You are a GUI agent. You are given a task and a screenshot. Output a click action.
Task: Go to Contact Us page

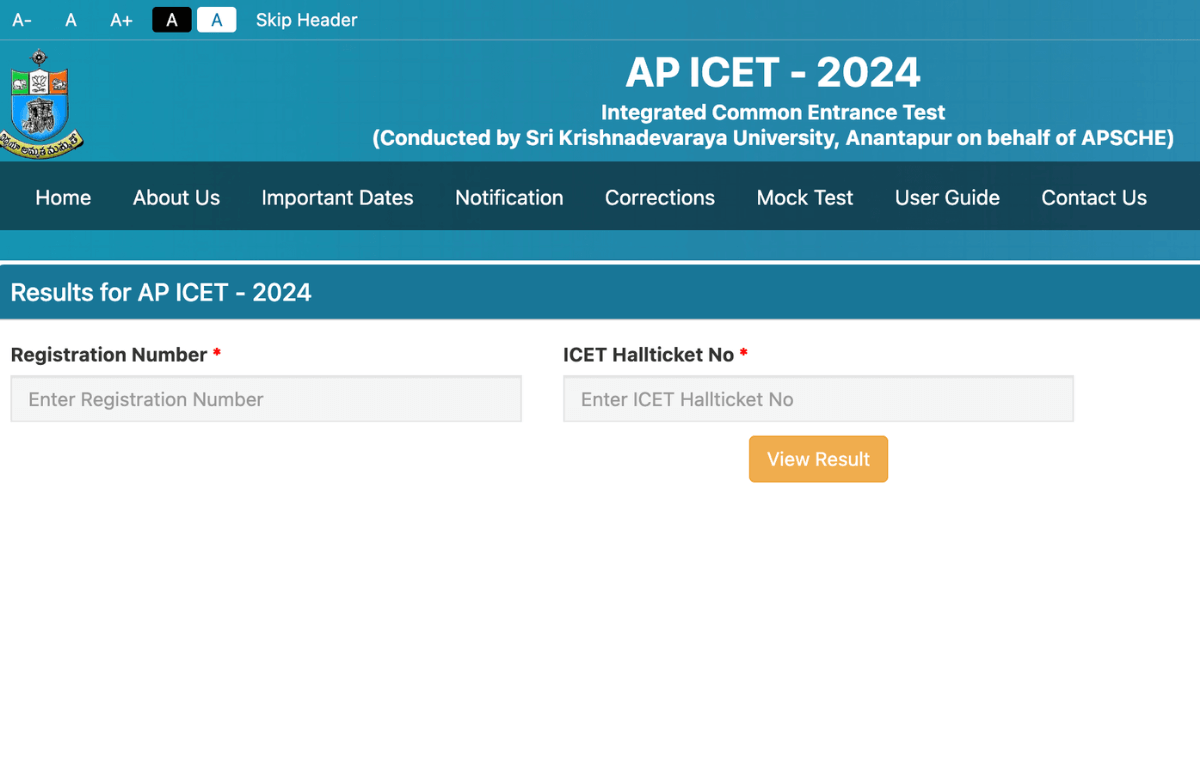pyautogui.click(x=1094, y=198)
